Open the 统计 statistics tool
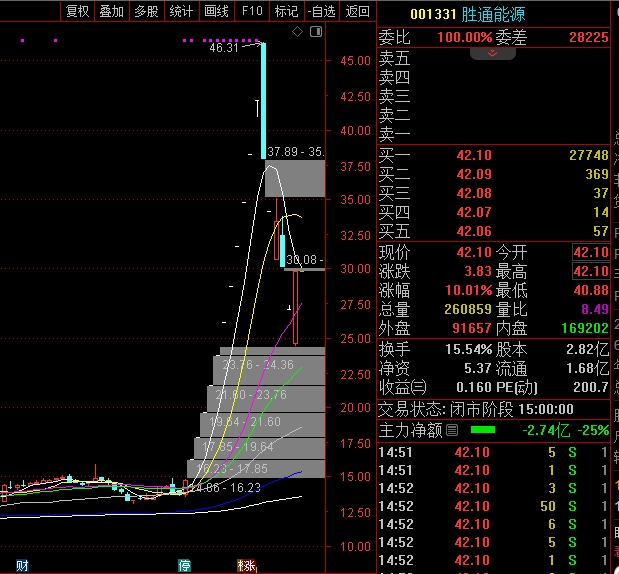This screenshot has width=619, height=574. [182, 11]
